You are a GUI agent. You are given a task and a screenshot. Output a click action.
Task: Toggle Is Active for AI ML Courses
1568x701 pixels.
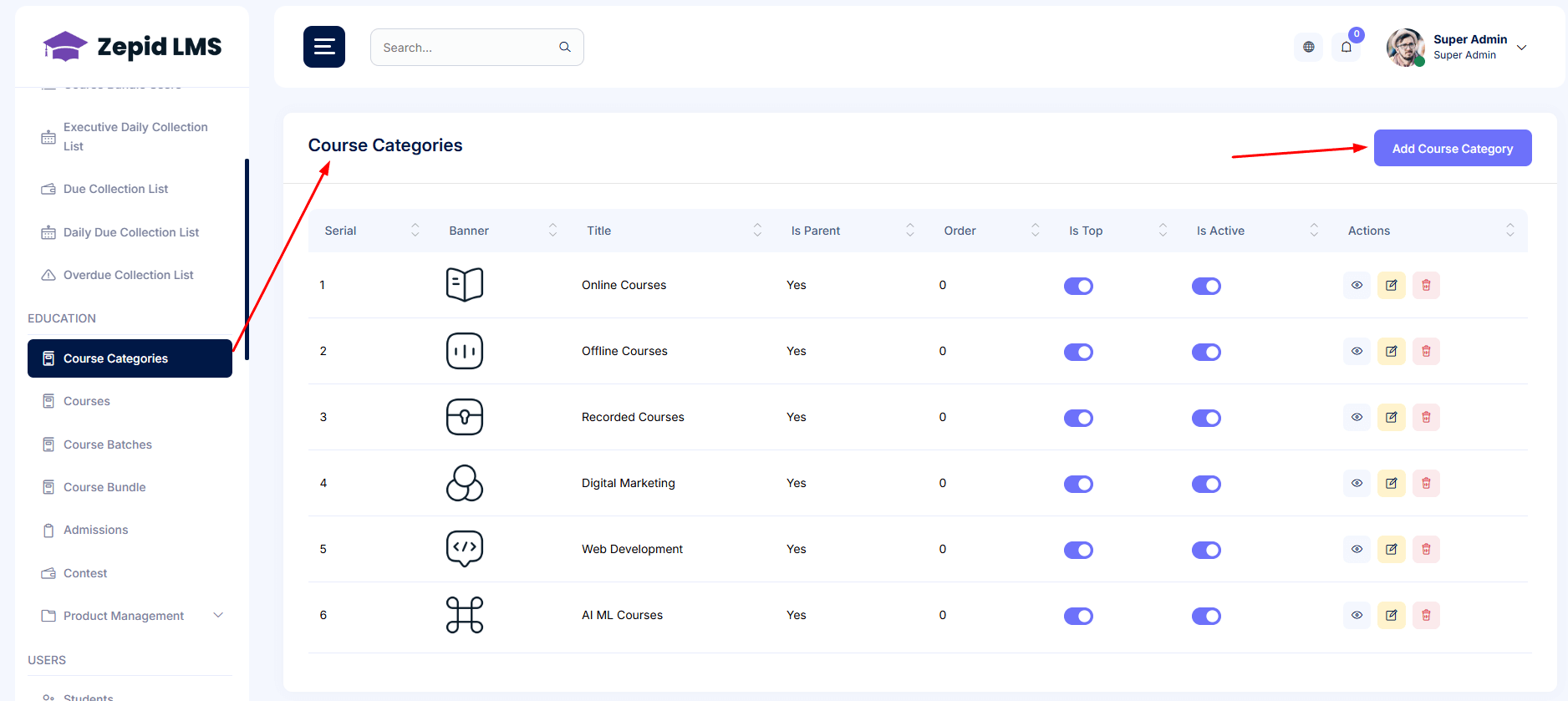(x=1207, y=617)
